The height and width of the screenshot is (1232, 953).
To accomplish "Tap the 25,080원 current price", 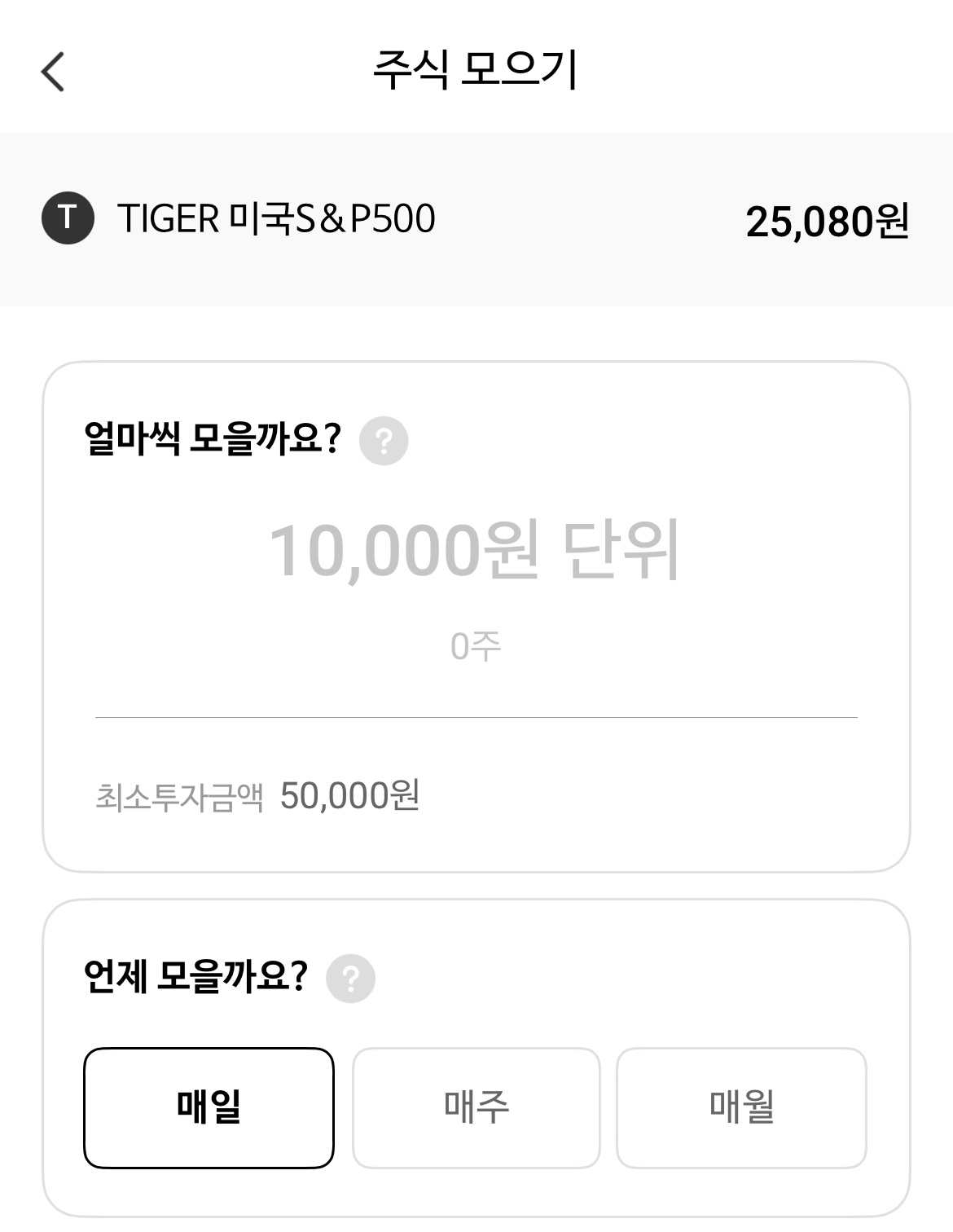I will (826, 221).
